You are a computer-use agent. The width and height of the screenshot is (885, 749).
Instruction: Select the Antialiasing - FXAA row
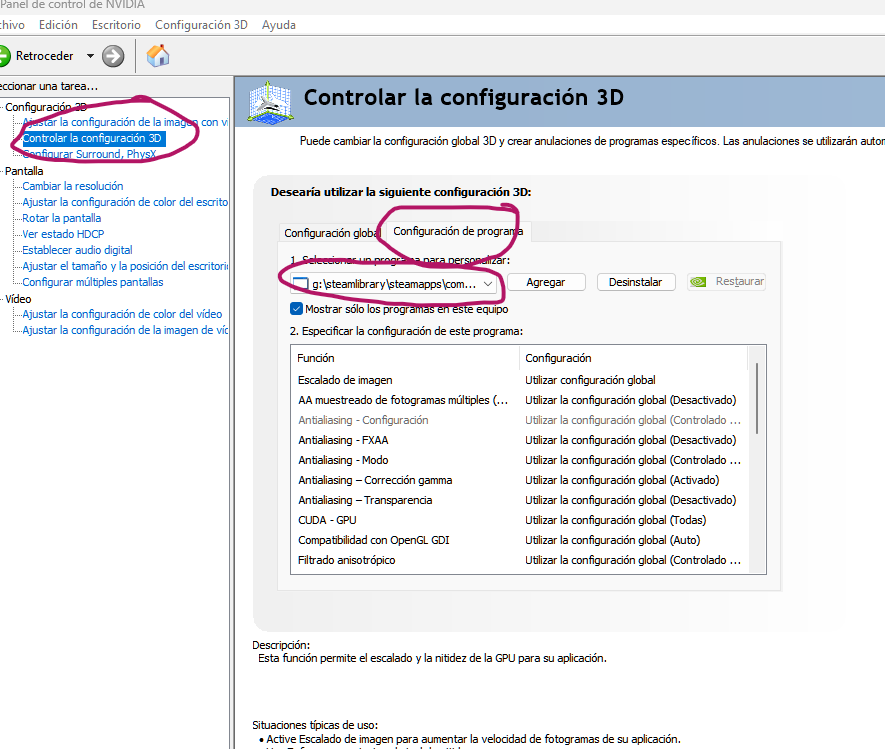coord(519,440)
